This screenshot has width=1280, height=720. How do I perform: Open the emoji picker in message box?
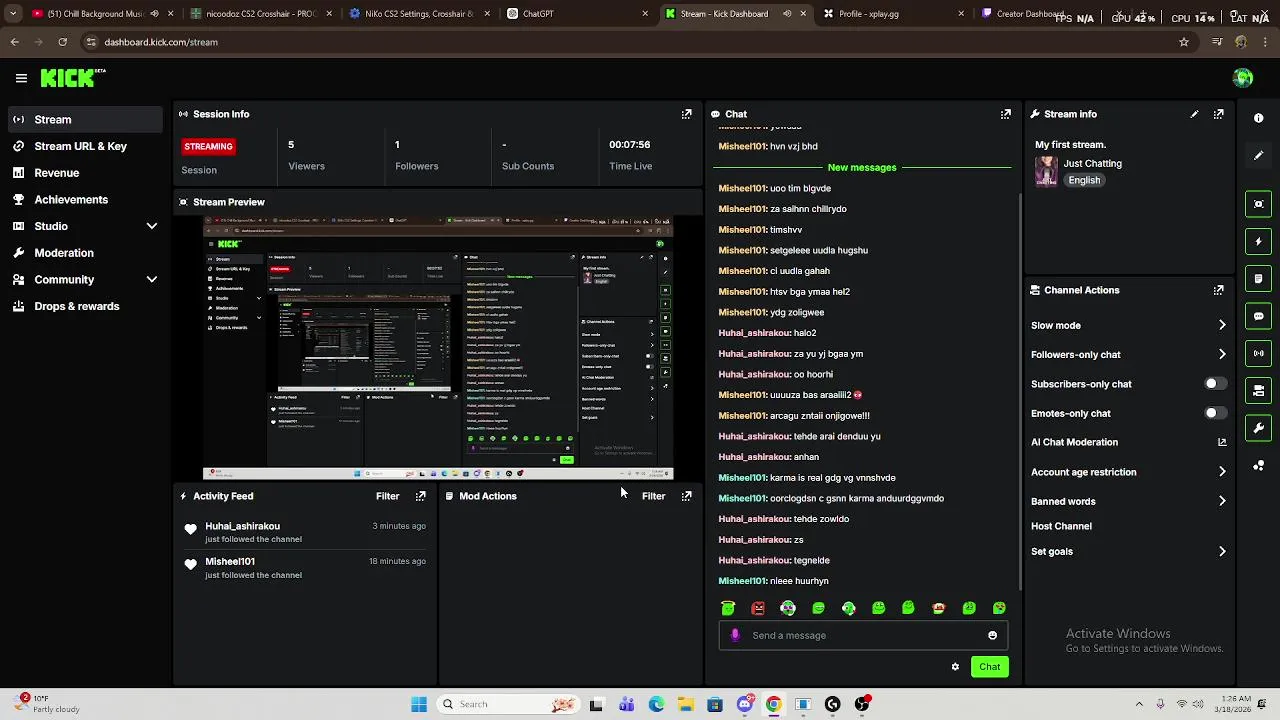[992, 635]
